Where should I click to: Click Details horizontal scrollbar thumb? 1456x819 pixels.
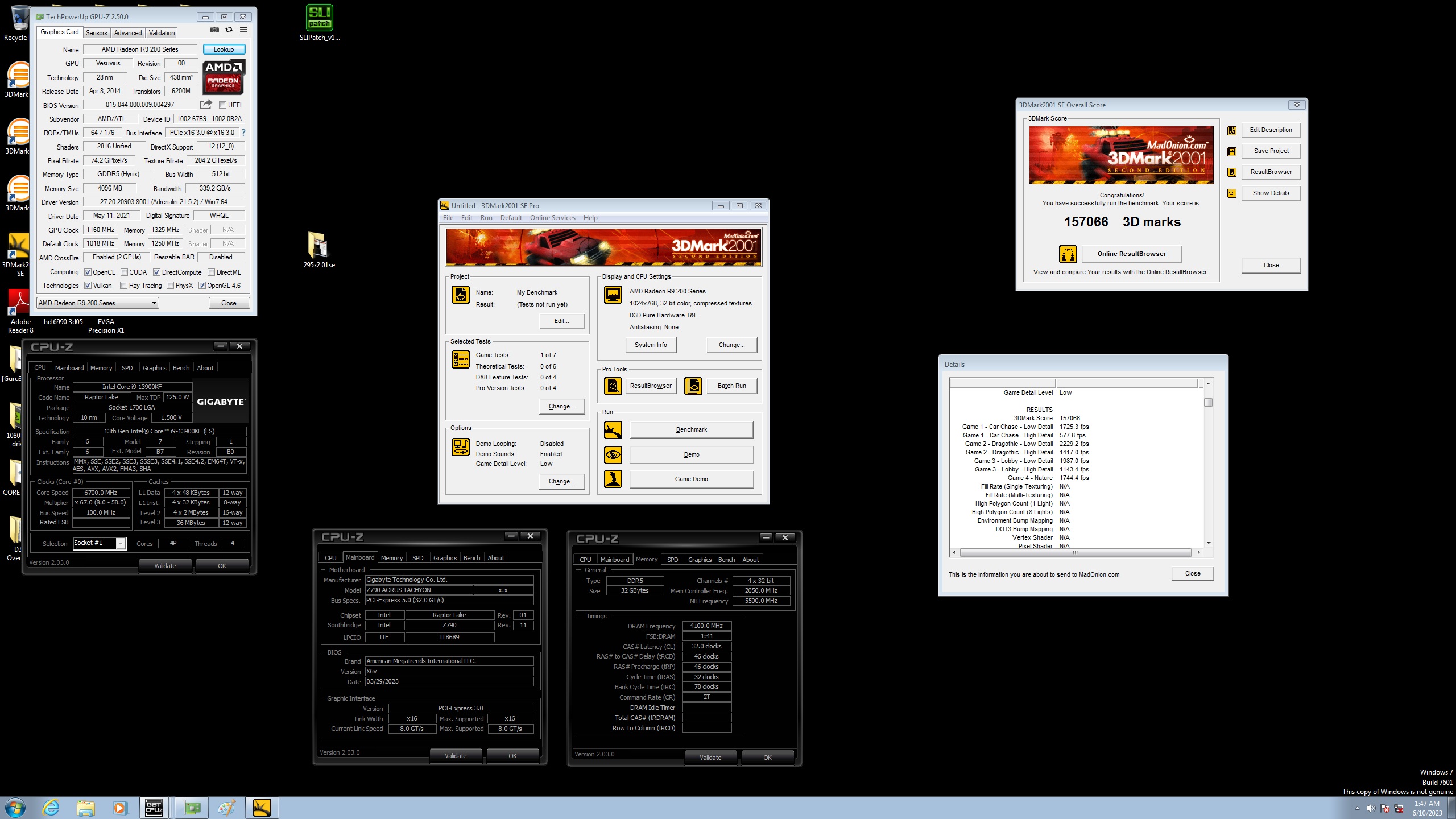pos(1075,553)
